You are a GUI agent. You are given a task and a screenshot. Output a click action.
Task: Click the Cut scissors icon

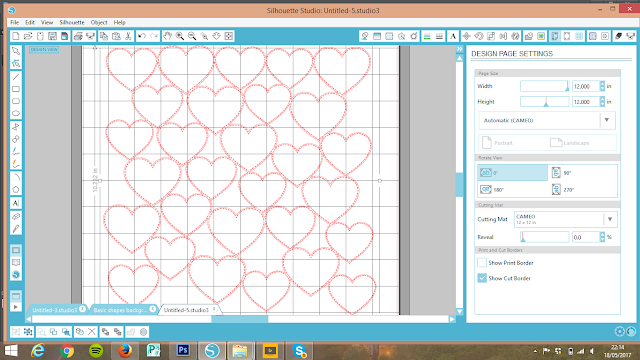(128, 36)
